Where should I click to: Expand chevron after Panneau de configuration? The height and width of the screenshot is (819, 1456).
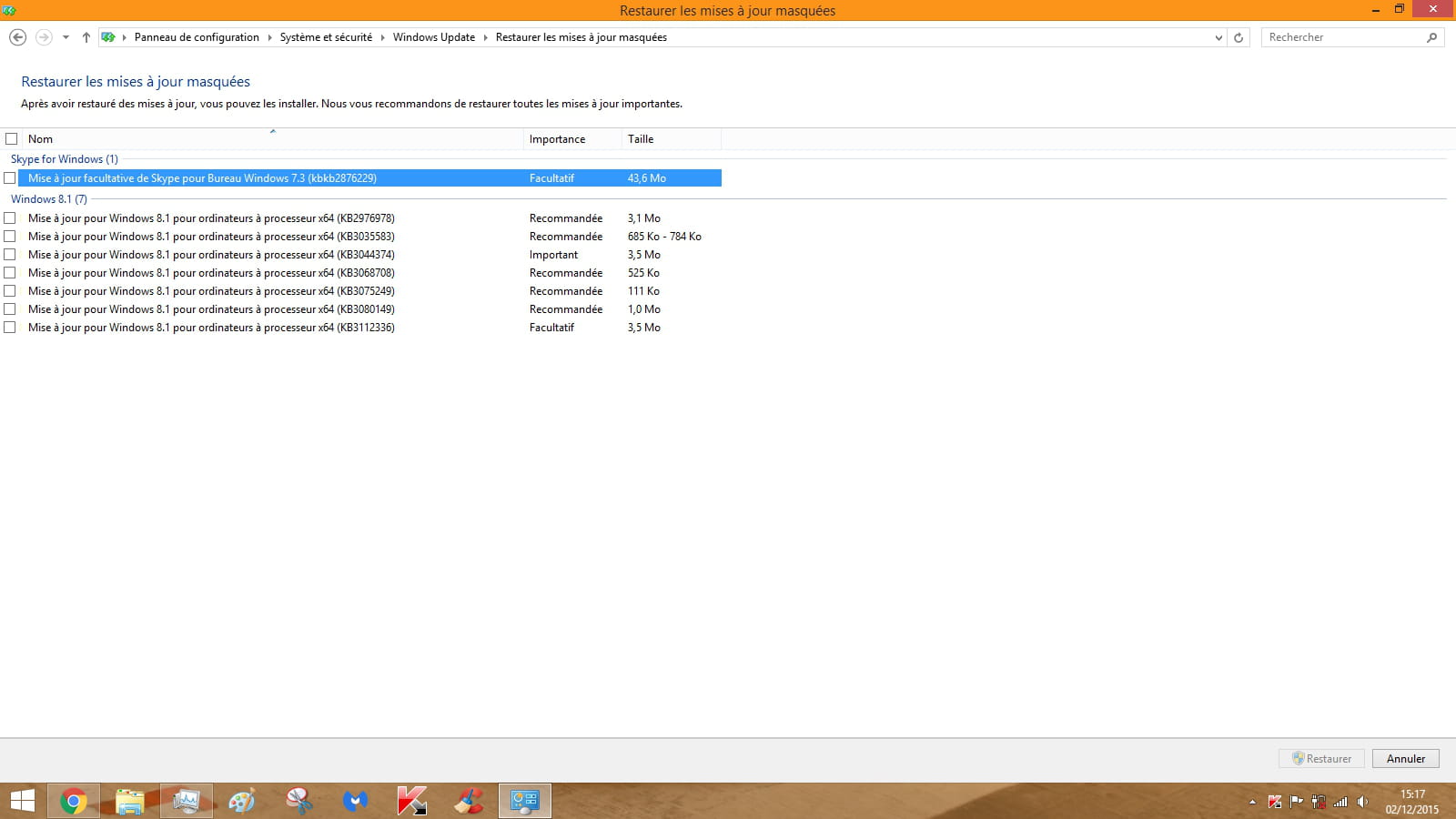pos(269,37)
